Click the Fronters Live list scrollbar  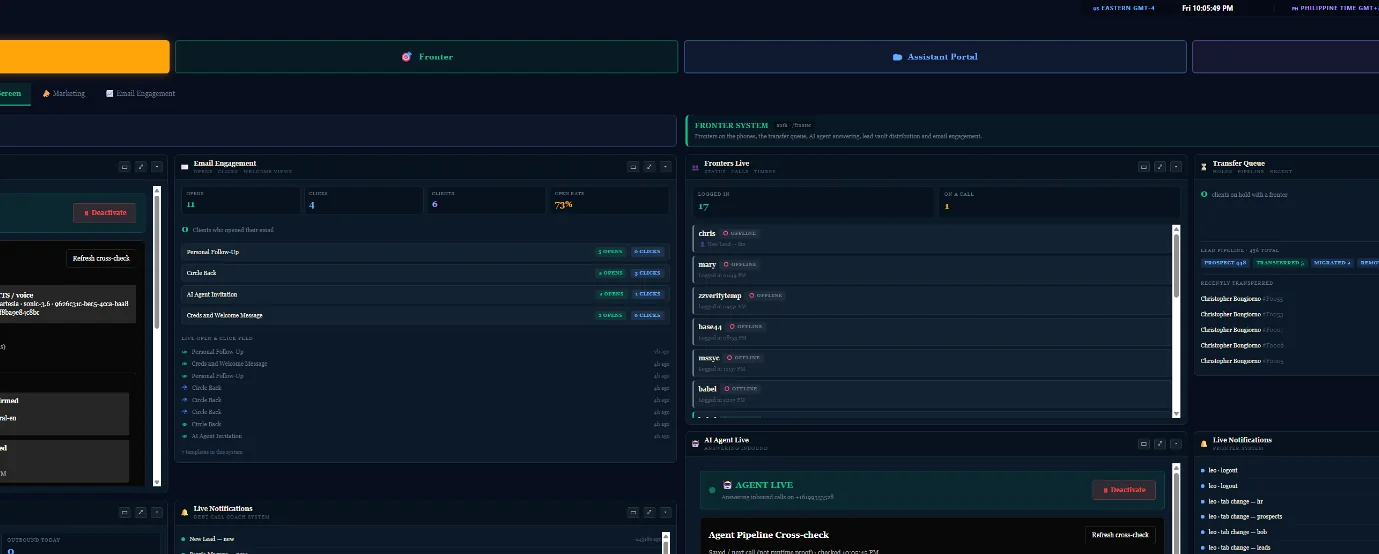[x=1176, y=320]
